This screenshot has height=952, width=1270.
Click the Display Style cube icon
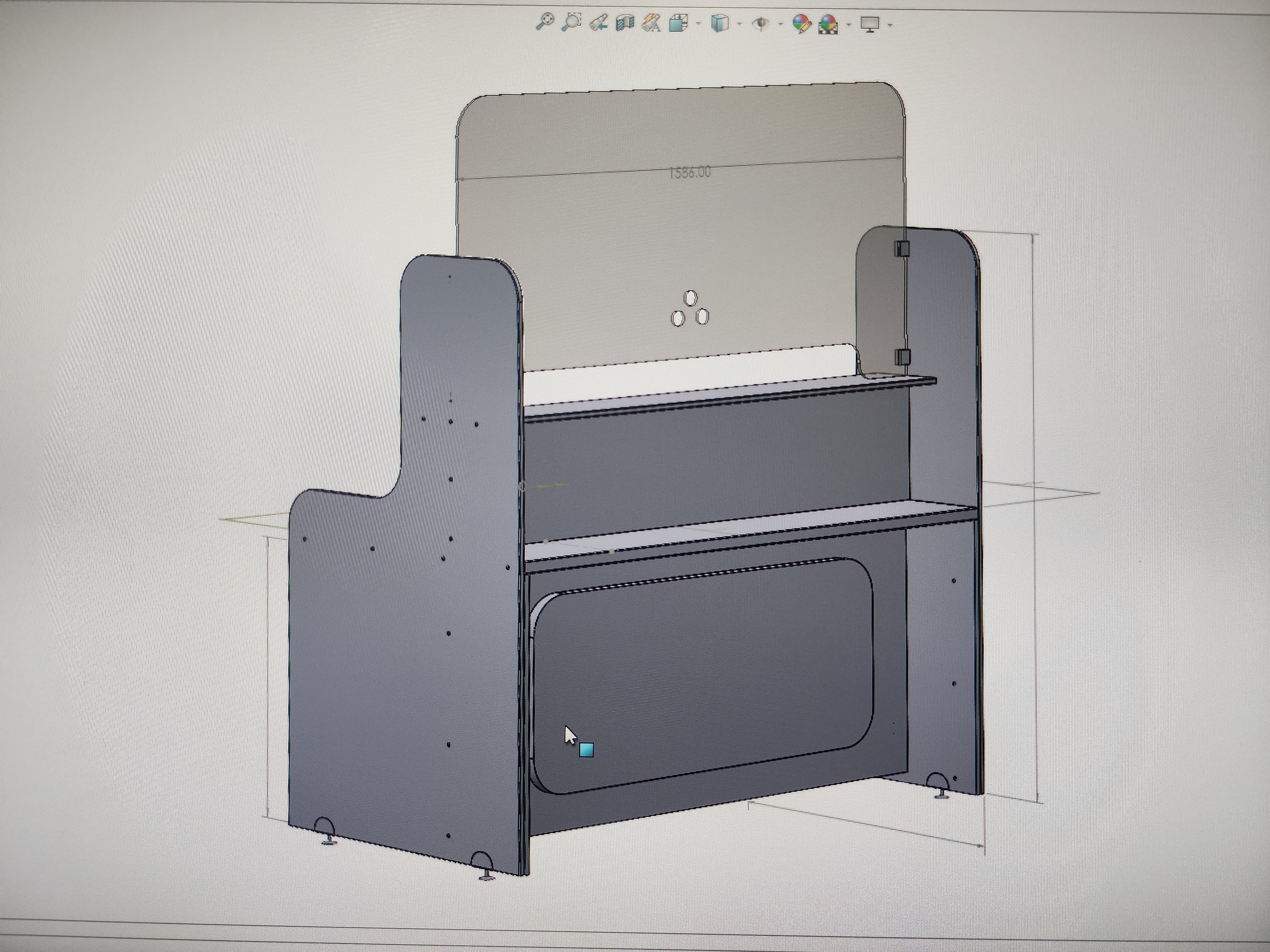[719, 23]
